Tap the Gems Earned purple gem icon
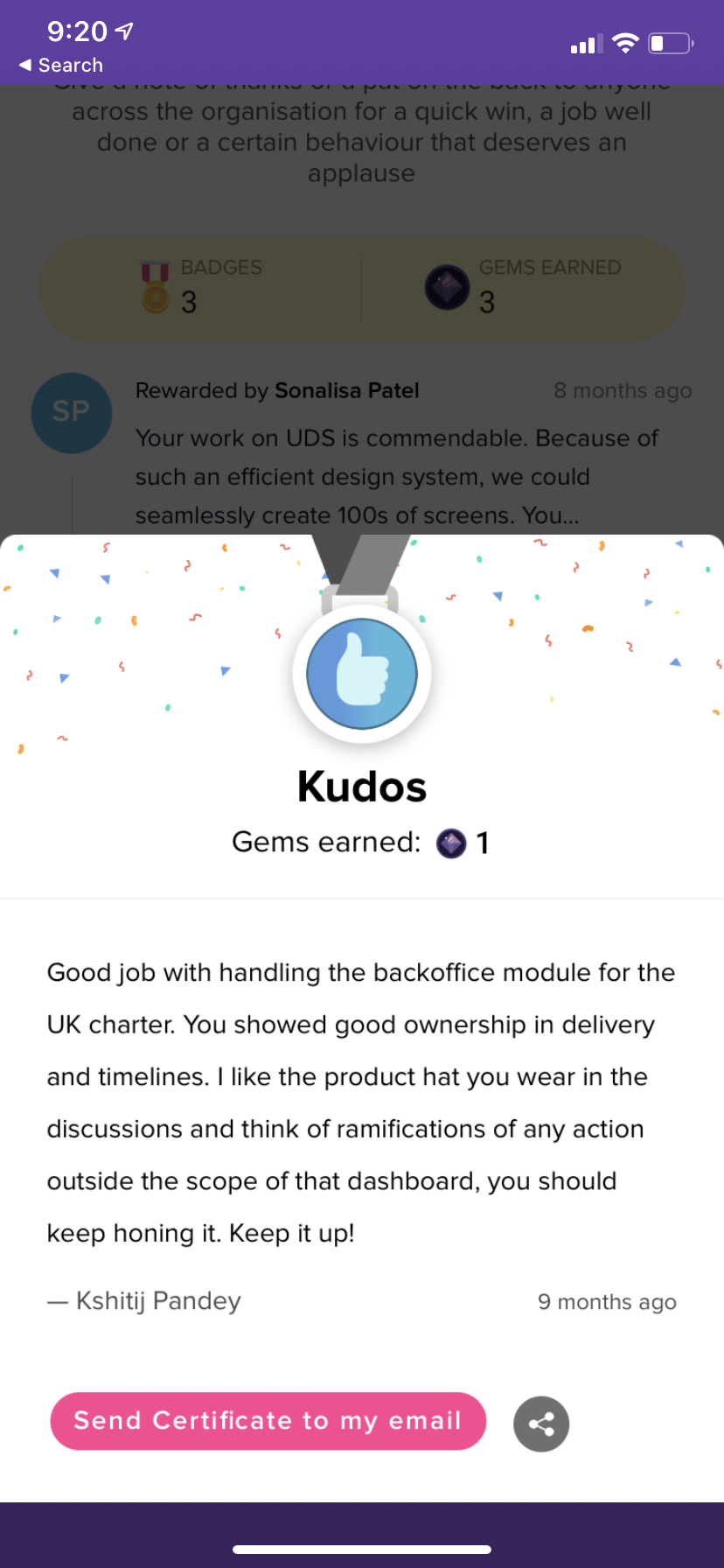 448,287
